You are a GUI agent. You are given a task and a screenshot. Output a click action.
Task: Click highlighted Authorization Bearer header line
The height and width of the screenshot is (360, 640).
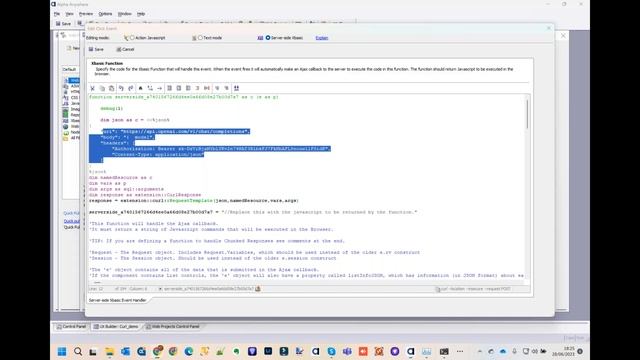(221, 149)
